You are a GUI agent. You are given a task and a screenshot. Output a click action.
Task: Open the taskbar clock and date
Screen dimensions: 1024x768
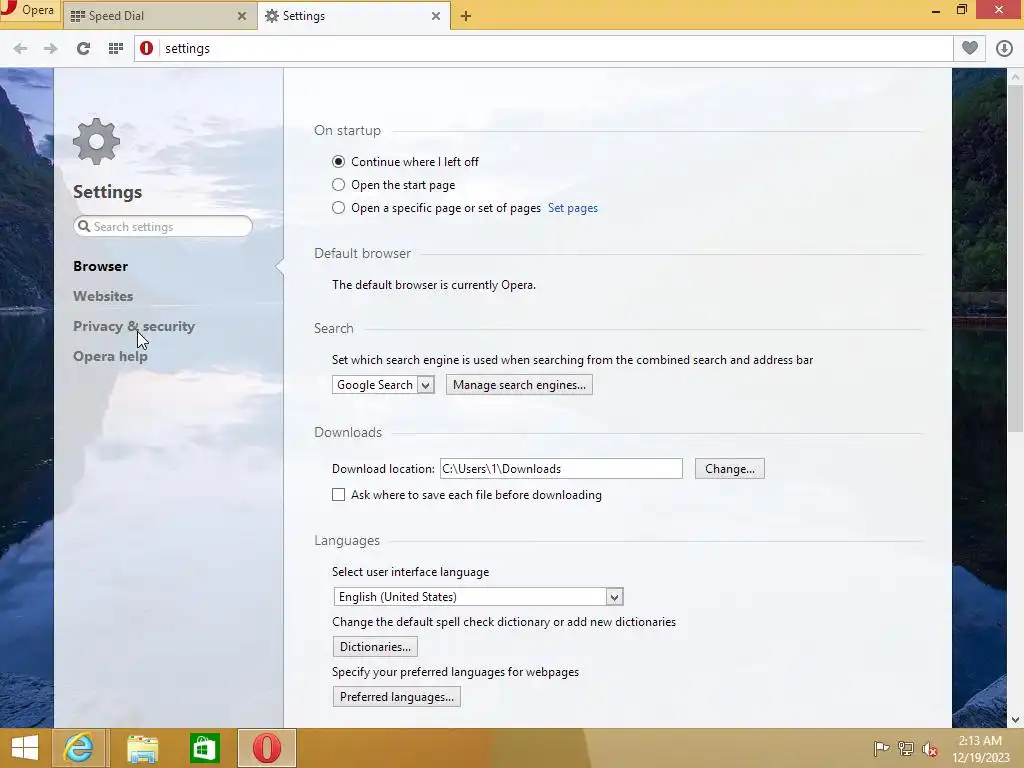(981, 748)
